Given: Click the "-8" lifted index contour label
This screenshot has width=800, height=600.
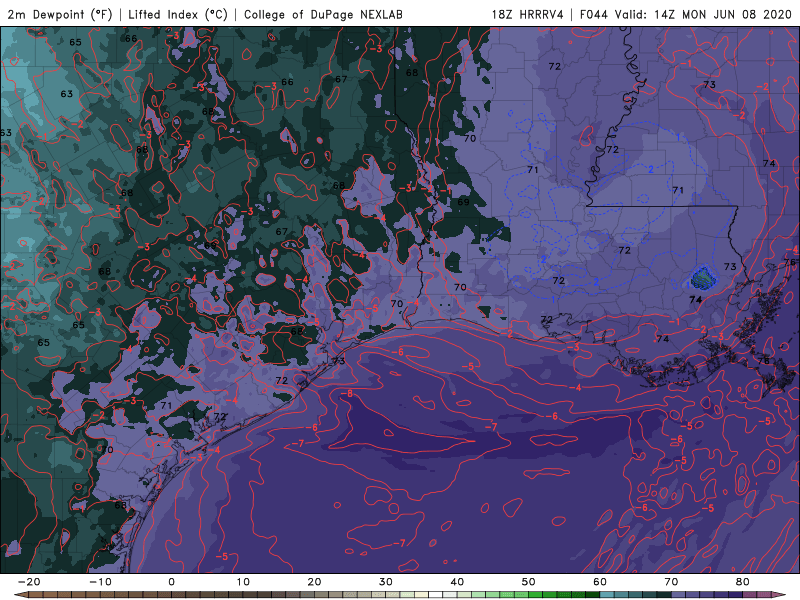Looking at the screenshot, I should tap(346, 393).
